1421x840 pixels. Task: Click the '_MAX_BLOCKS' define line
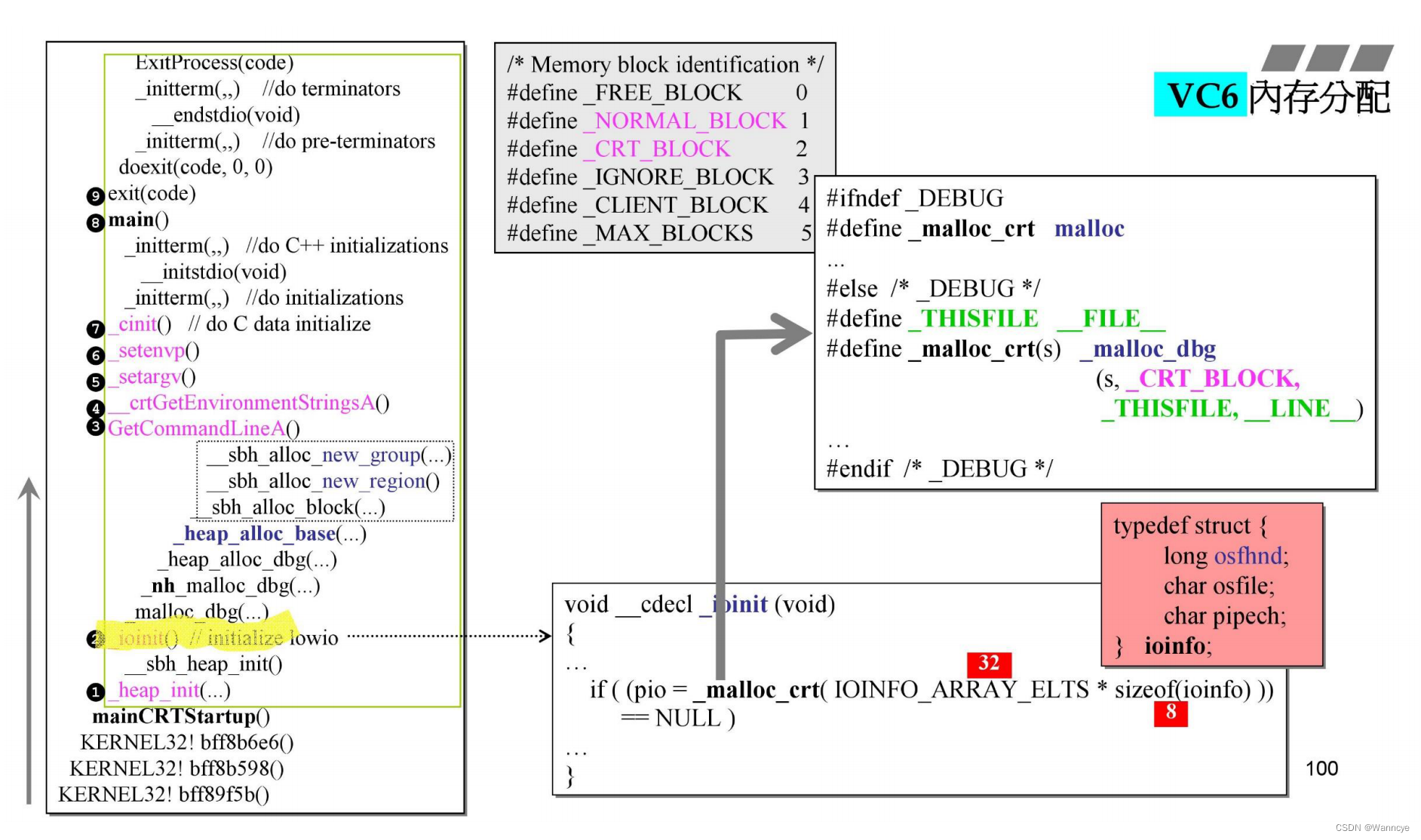[659, 234]
